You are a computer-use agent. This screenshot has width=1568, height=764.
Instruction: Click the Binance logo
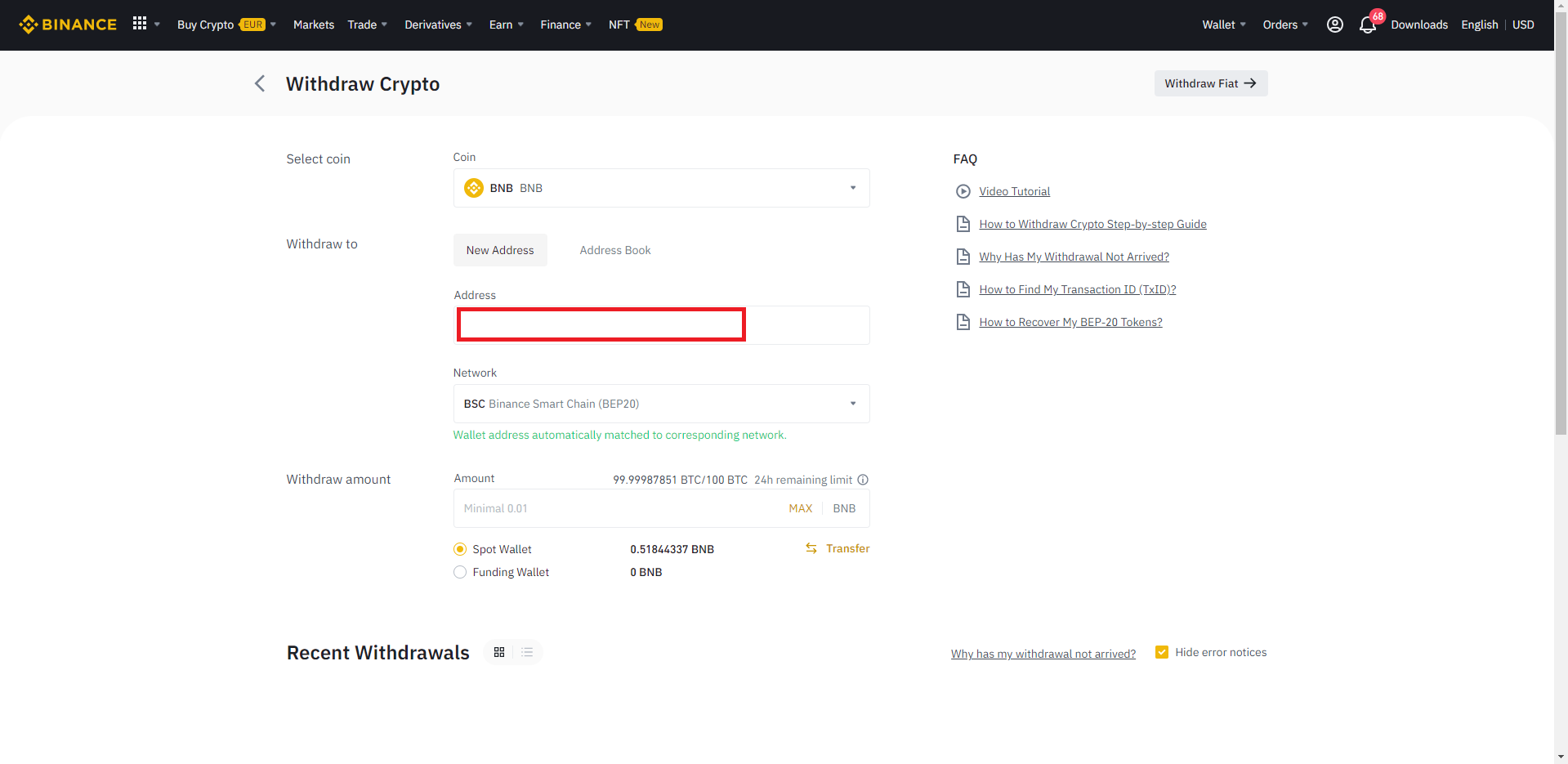(68, 25)
